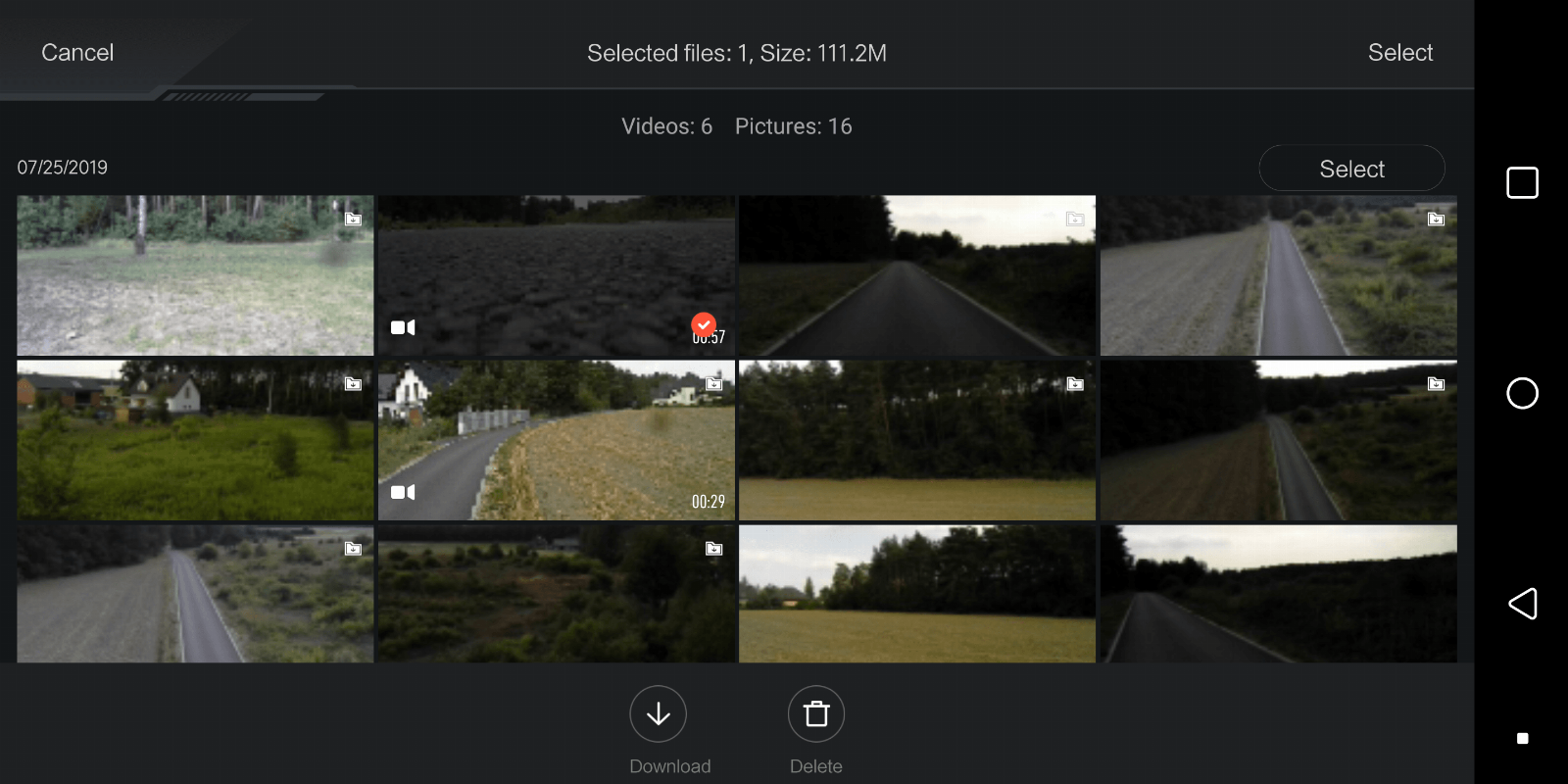Image resolution: width=1568 pixels, height=784 pixels.
Task: Tap the "Selected files: 1, Size: 111.2M" text
Action: [x=737, y=53]
